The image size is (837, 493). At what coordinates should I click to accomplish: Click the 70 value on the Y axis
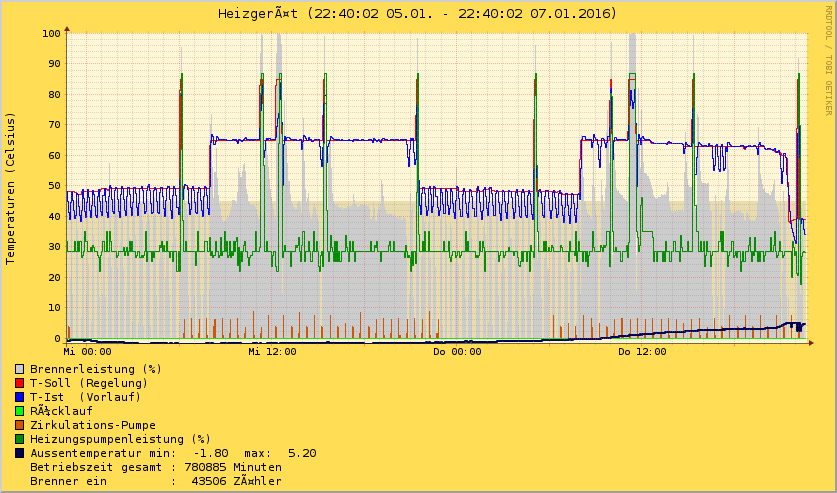(x=55, y=125)
